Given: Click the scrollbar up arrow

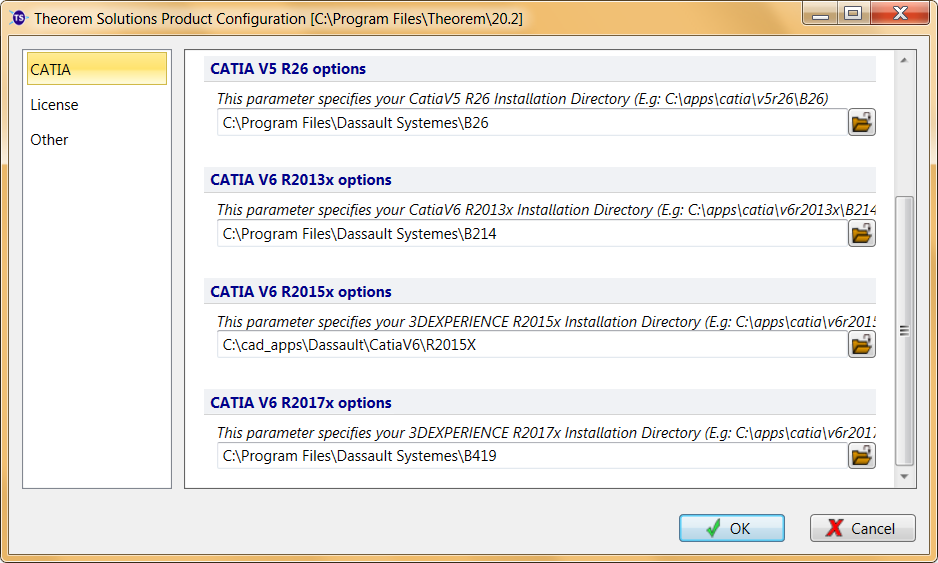Looking at the screenshot, I should pyautogui.click(x=904, y=60).
